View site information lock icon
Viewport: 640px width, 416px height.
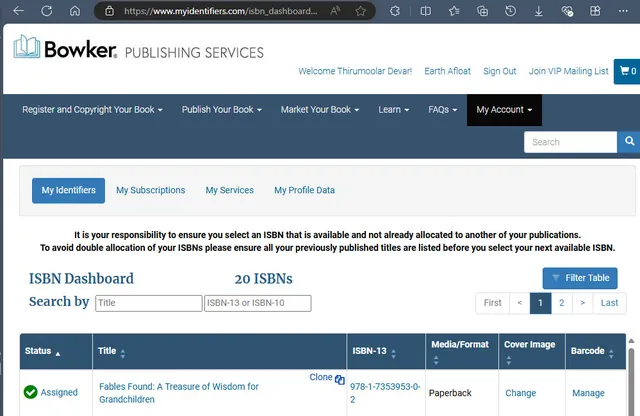109,11
